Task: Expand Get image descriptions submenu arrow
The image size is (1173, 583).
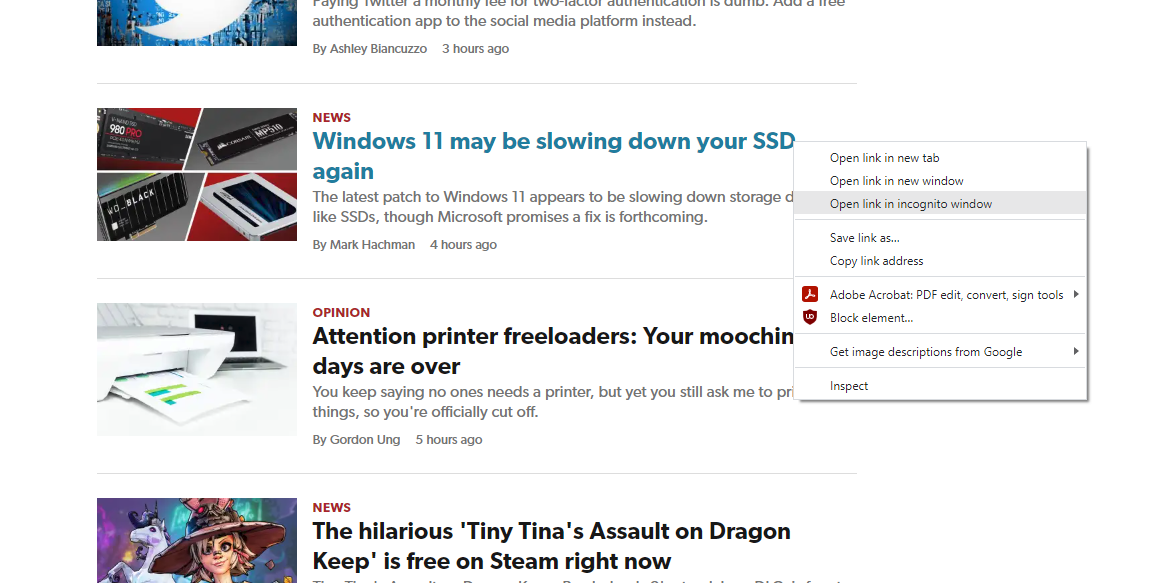Action: coord(1076,351)
